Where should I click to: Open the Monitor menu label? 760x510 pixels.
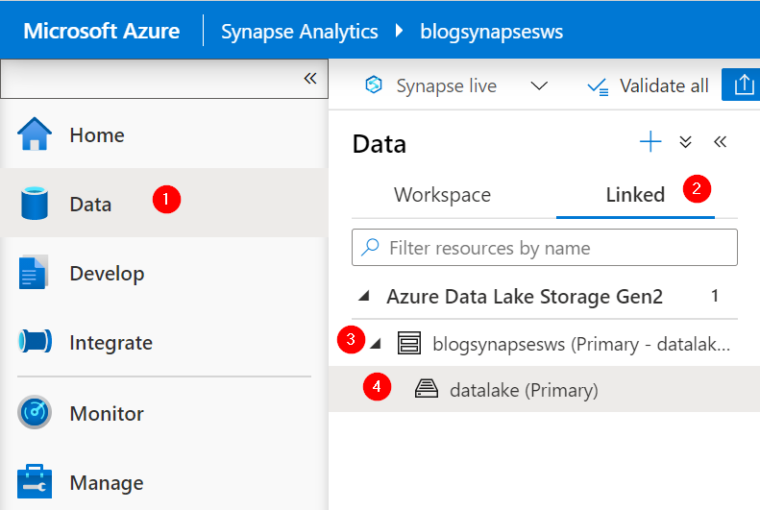tap(107, 414)
